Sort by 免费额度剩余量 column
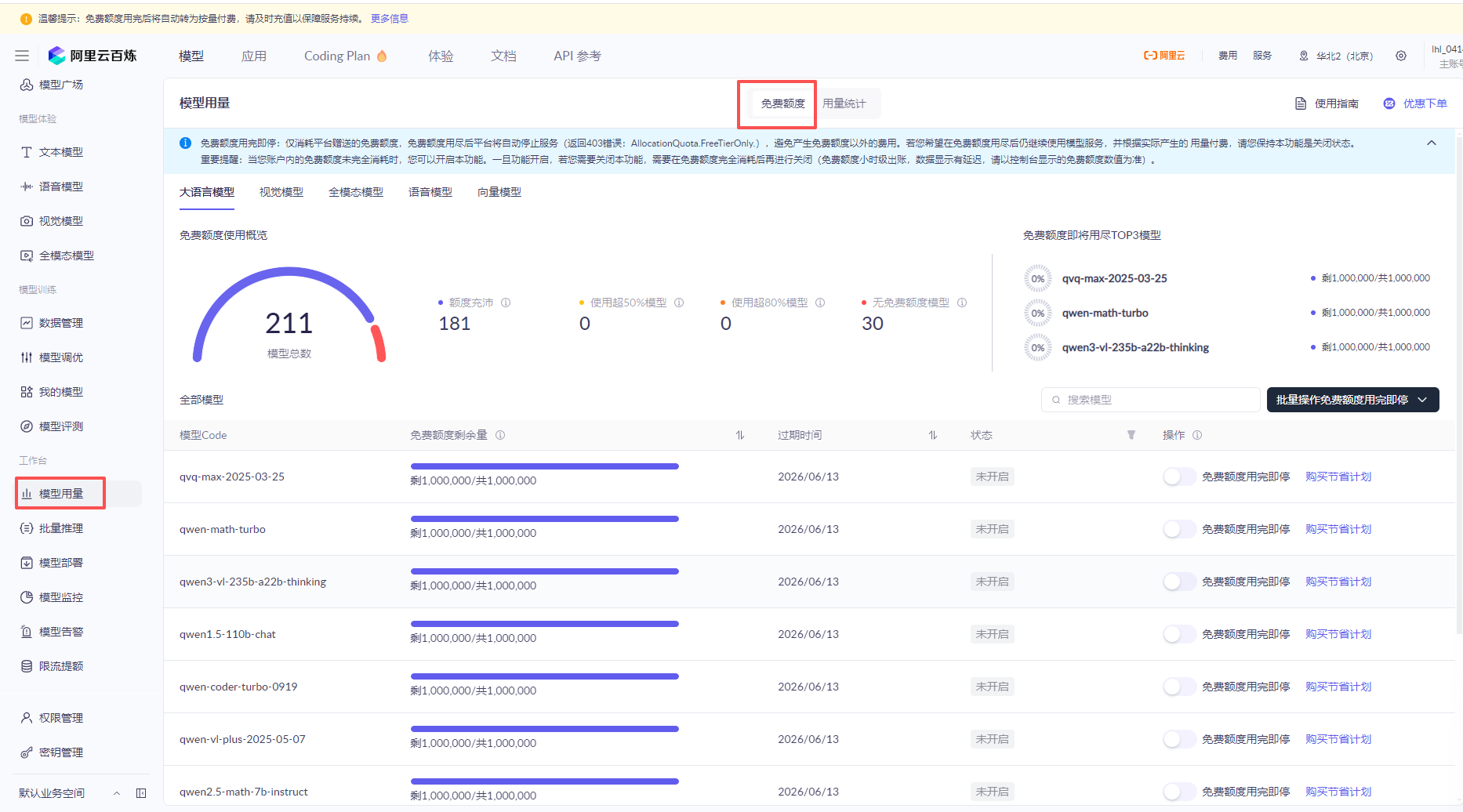Viewport: 1463px width, 812px height. pyautogui.click(x=739, y=435)
